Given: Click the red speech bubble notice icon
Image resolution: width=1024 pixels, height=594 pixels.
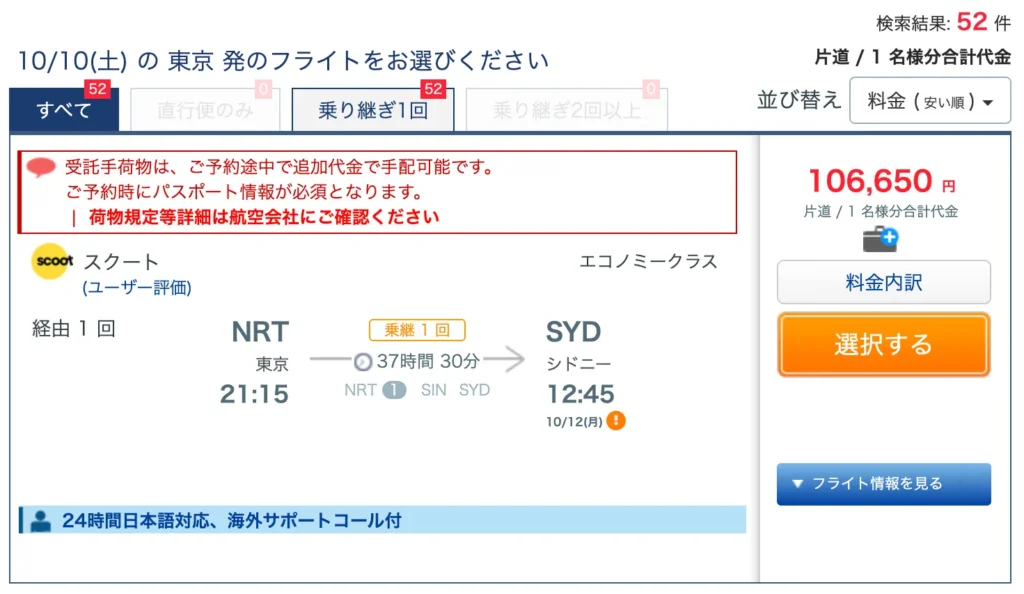Looking at the screenshot, I should (x=41, y=168).
